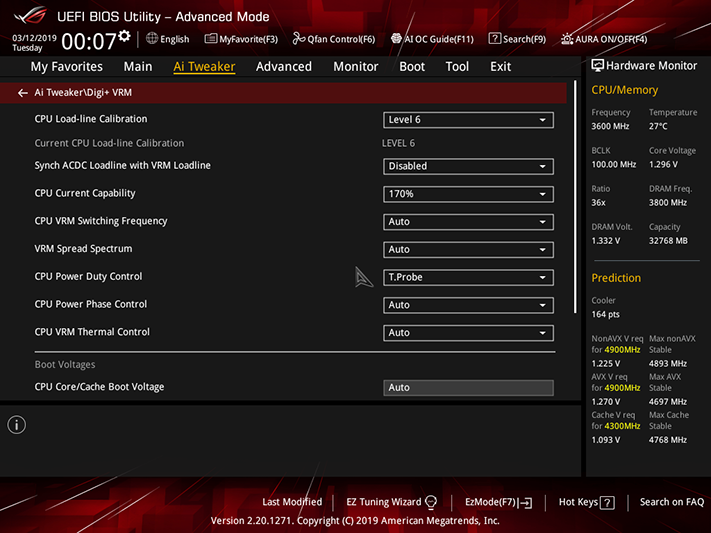Click Last Modified

(x=292, y=502)
